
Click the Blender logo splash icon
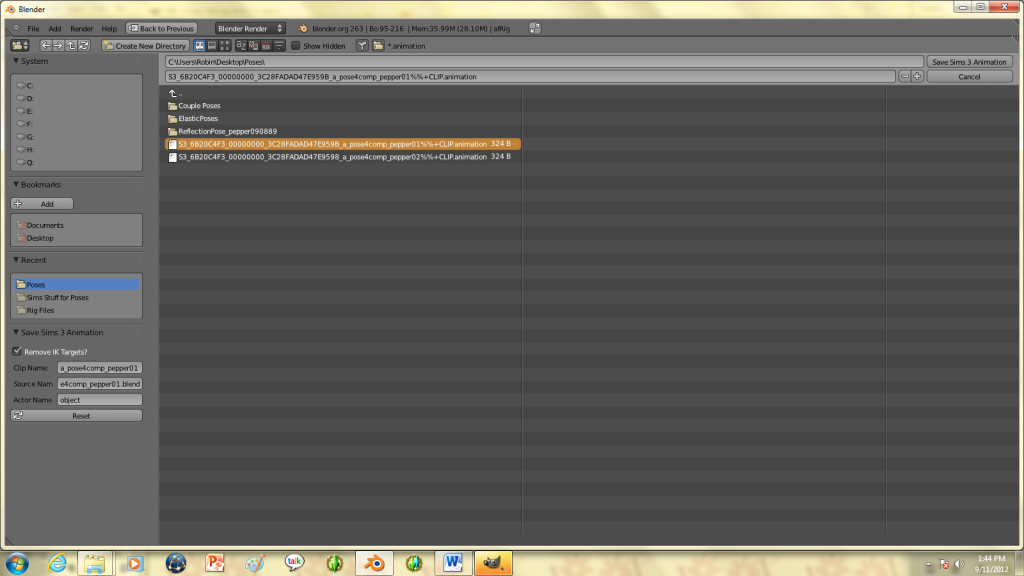coord(303,29)
